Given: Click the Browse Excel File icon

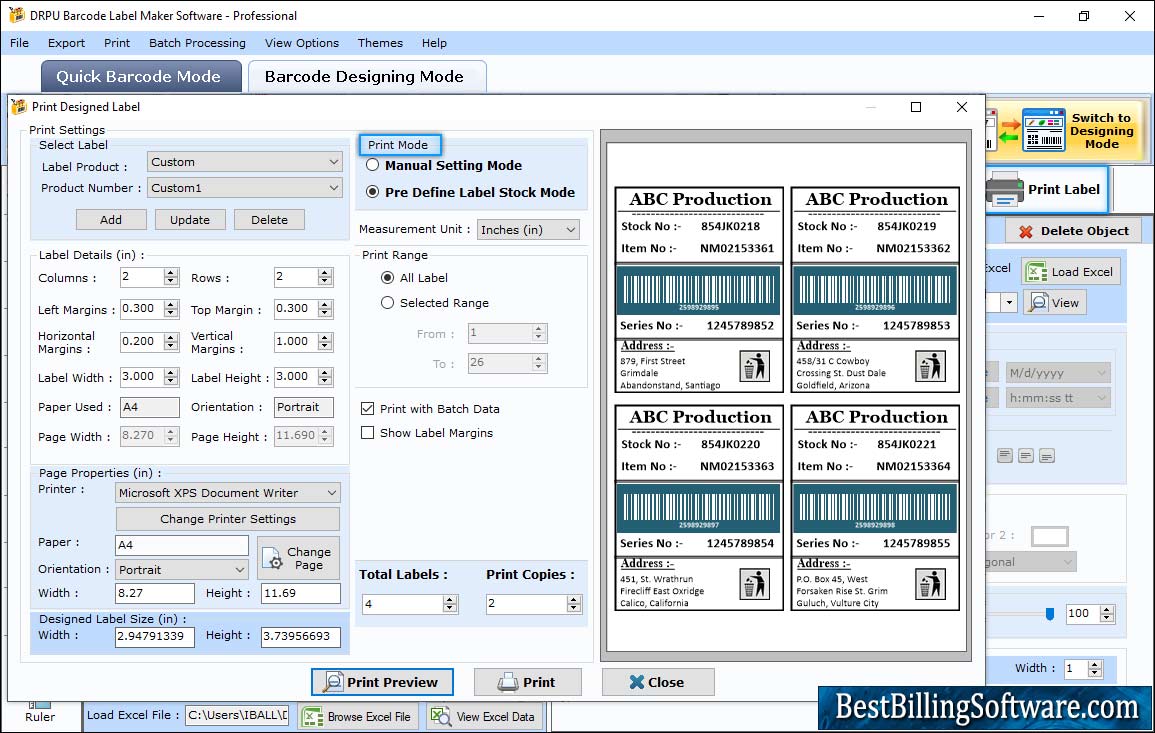Looking at the screenshot, I should (313, 716).
